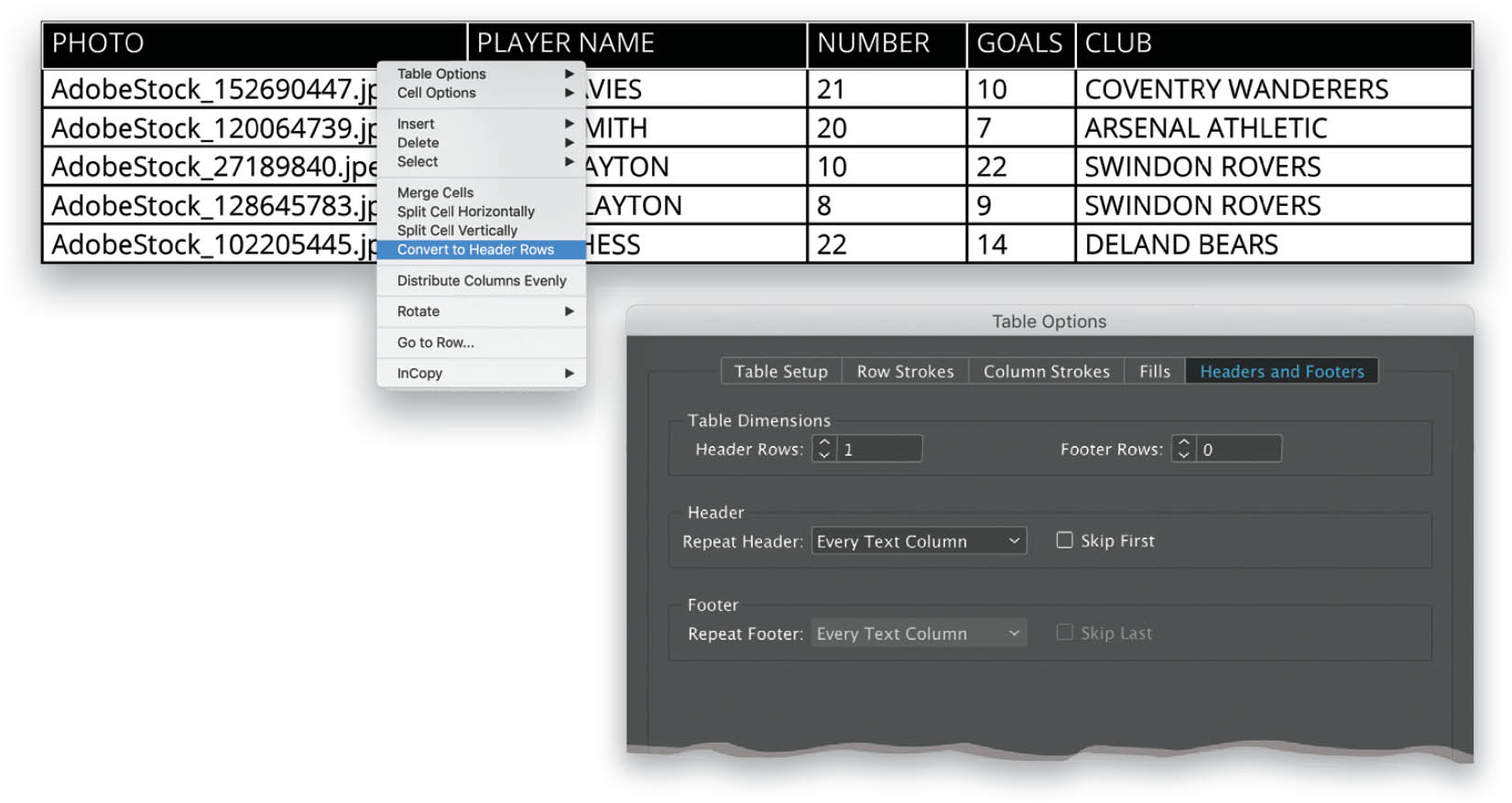The image size is (1512, 803).
Task: Click the NUMBER header cell
Action: pyautogui.click(x=887, y=44)
